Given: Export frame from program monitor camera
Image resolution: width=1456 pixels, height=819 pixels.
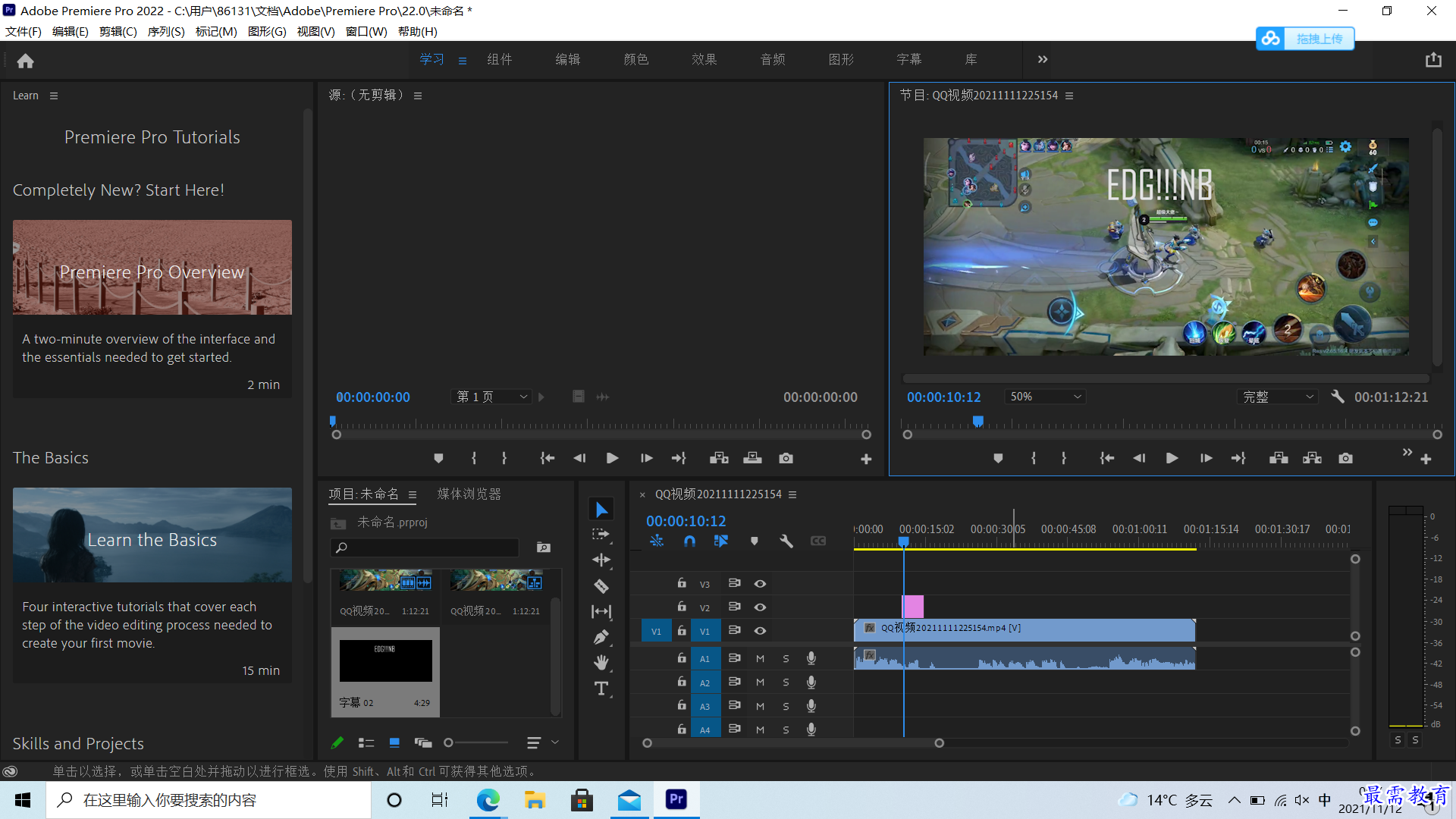Looking at the screenshot, I should (1345, 458).
